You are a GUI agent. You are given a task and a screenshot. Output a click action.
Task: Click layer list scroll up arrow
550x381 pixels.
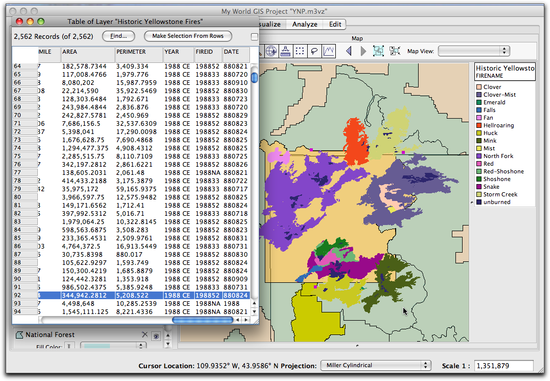[168, 335]
